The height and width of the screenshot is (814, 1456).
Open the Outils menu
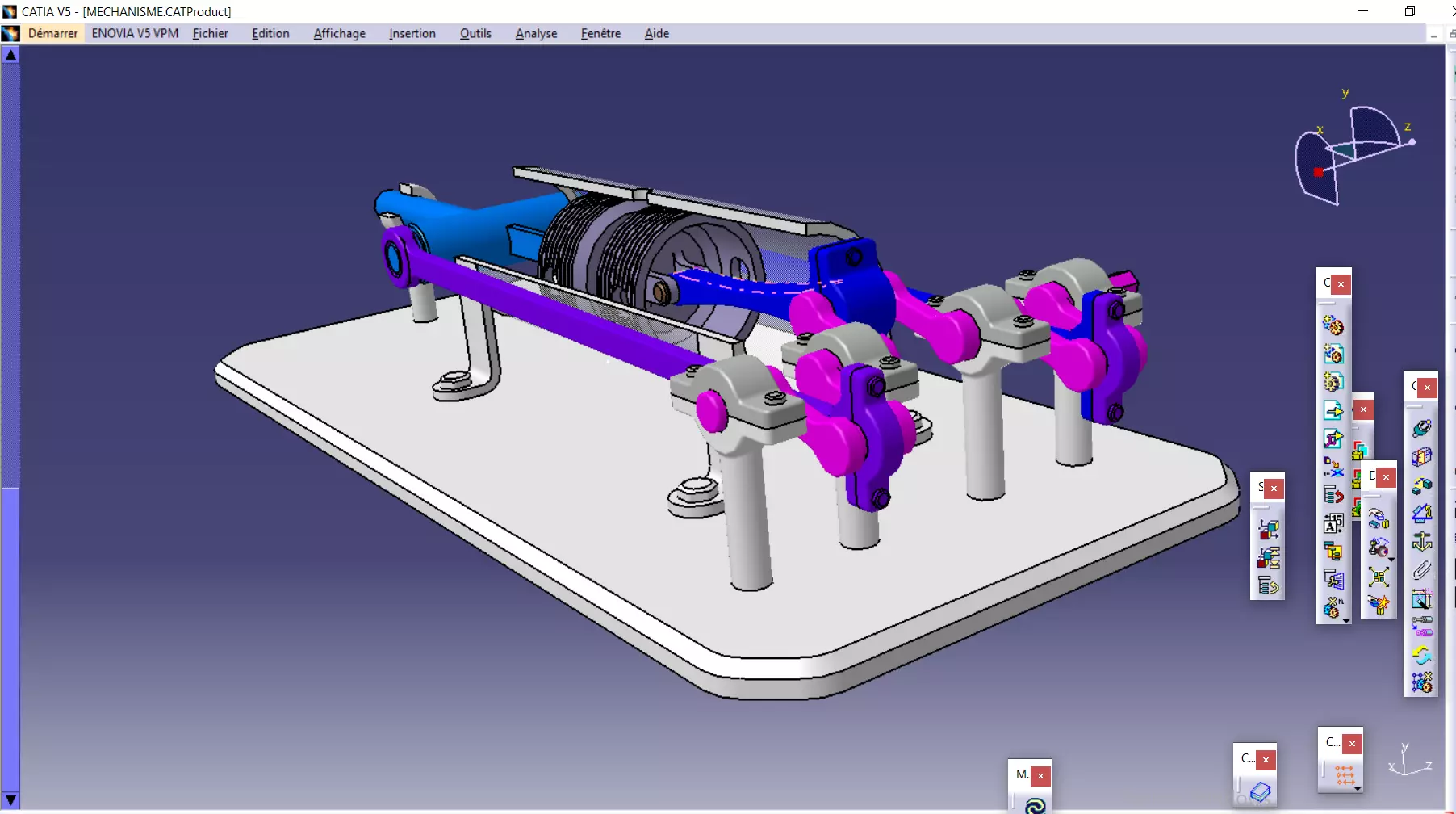(x=475, y=33)
